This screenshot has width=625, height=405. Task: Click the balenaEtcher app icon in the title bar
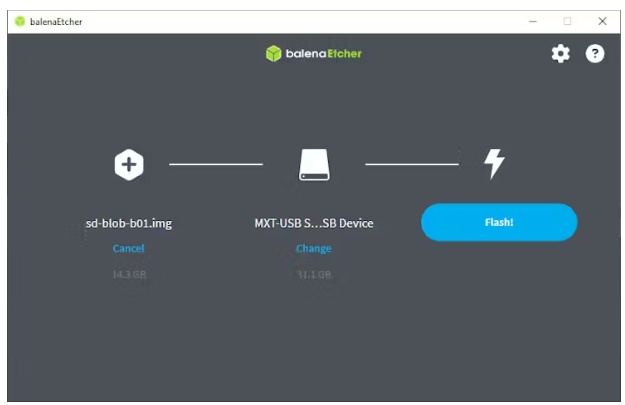coord(19,21)
